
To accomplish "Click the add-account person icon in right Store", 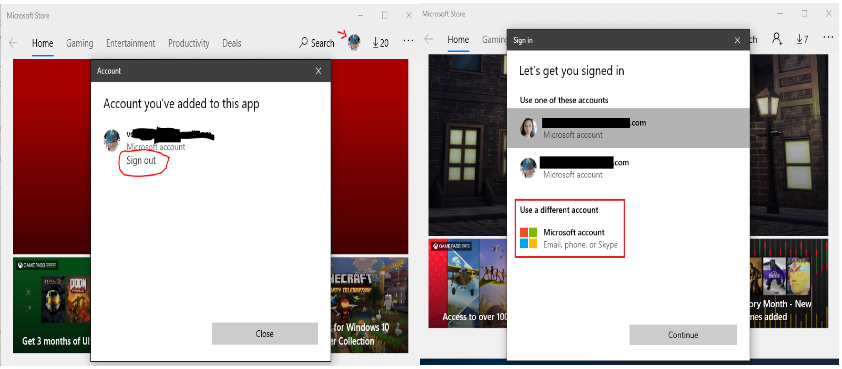I will tap(777, 39).
